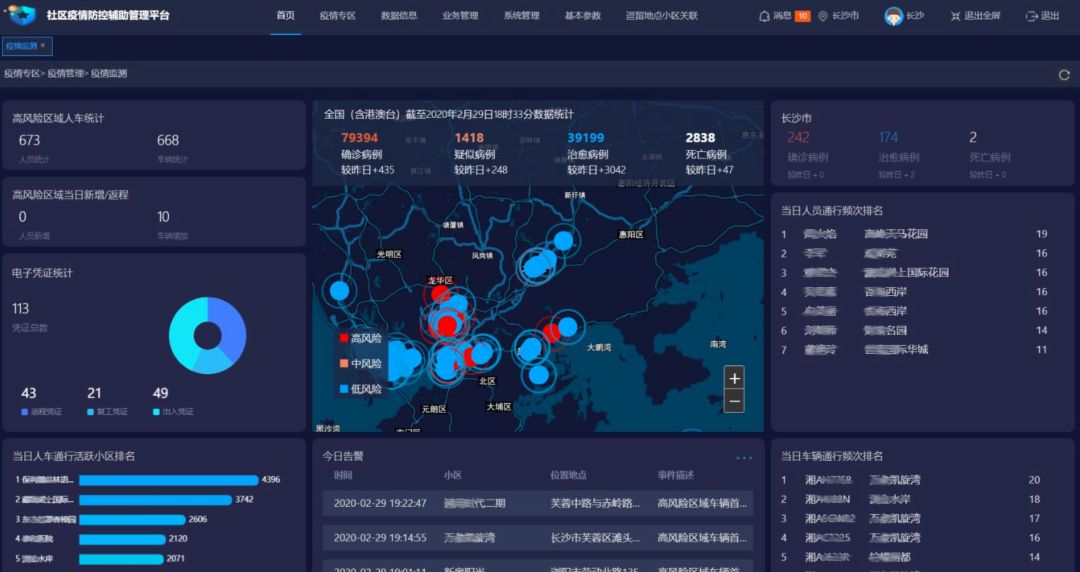This screenshot has width=1080, height=572.
Task: Click the 疫情专区 breadcrumb link
Action: (x=22, y=74)
